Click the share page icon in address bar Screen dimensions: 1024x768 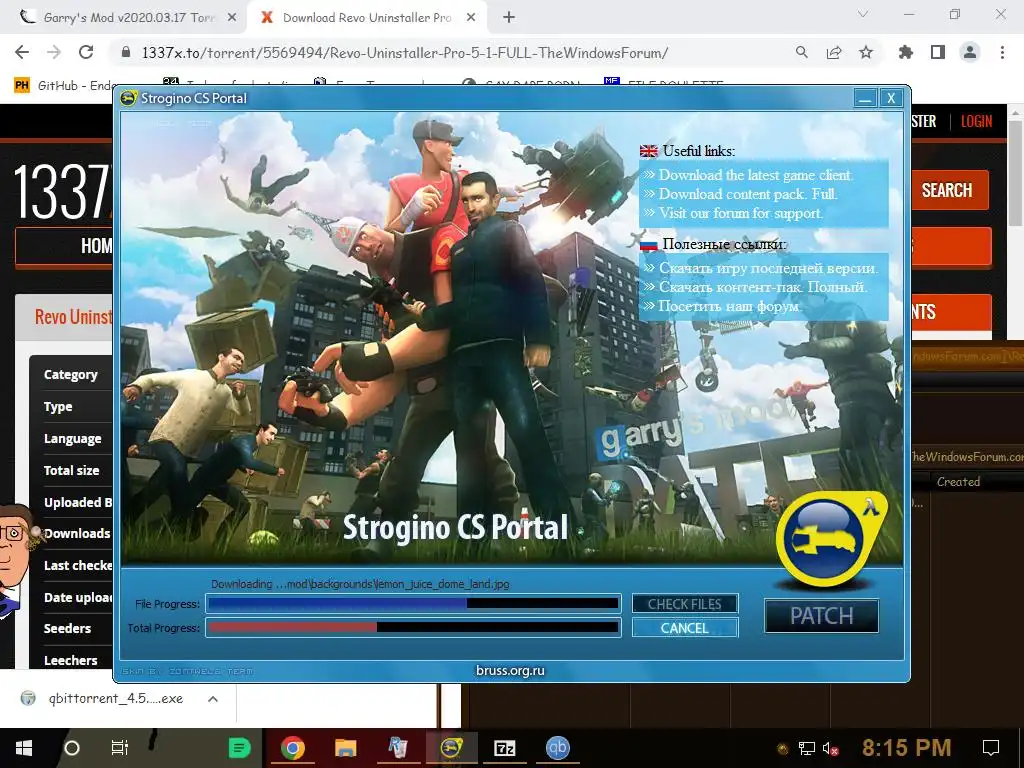pyautogui.click(x=834, y=52)
